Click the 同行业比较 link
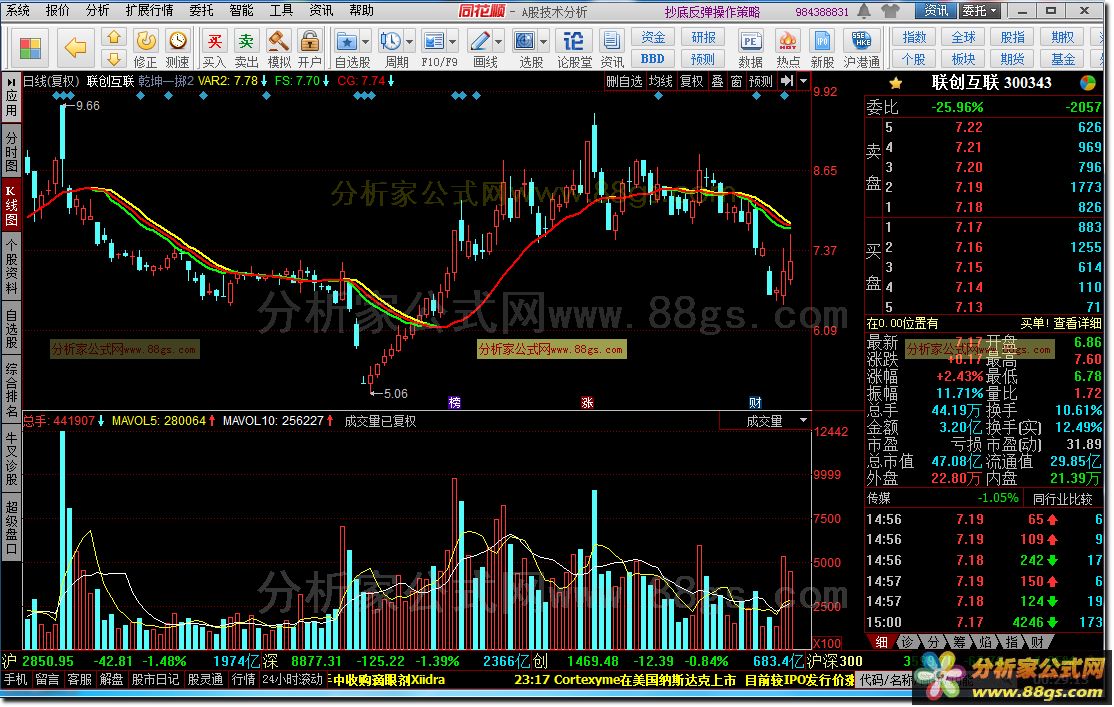Image resolution: width=1114 pixels, height=707 pixels. tap(1062, 499)
